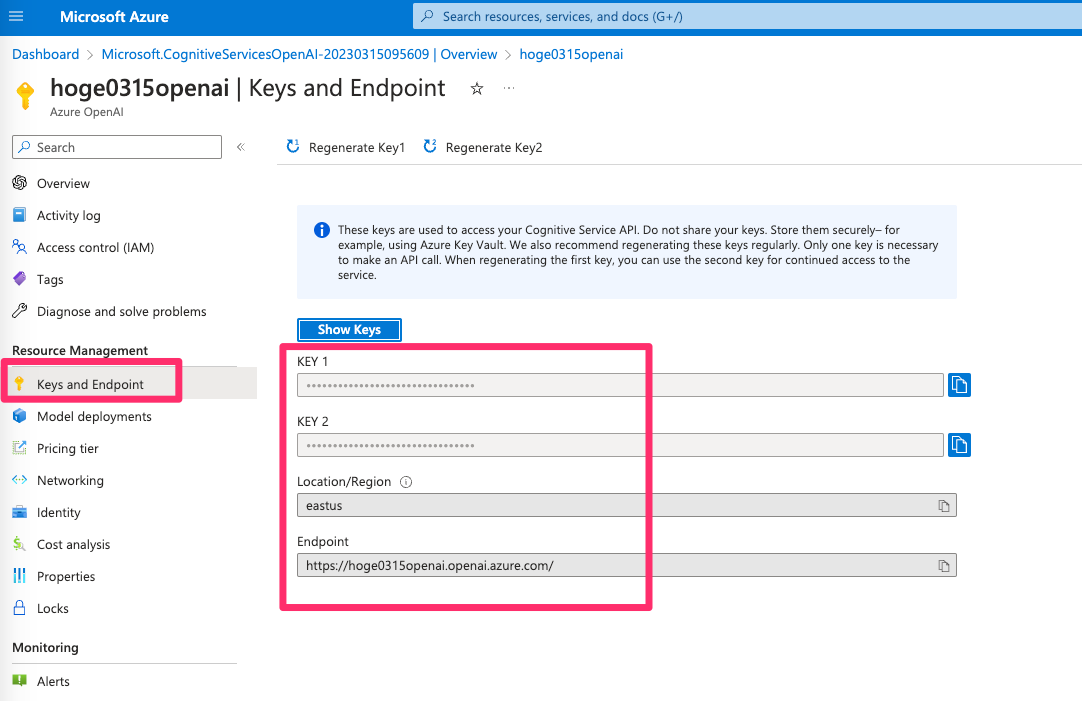Click the Overview OpenAI icon in sidebar
The height and width of the screenshot is (701, 1082).
coord(19,183)
